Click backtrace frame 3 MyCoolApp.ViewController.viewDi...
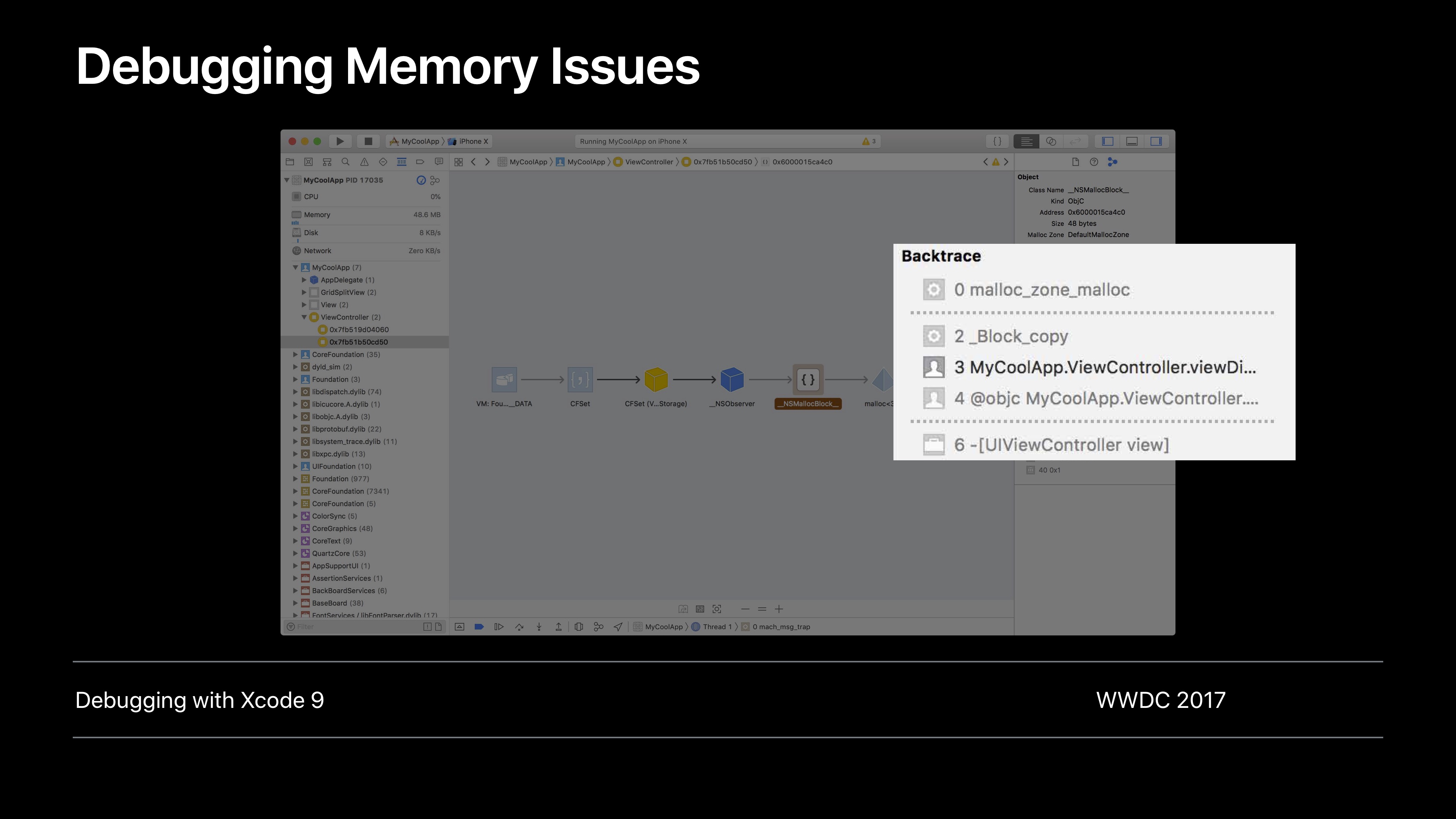The width and height of the screenshot is (1456, 819). pos(1105,367)
